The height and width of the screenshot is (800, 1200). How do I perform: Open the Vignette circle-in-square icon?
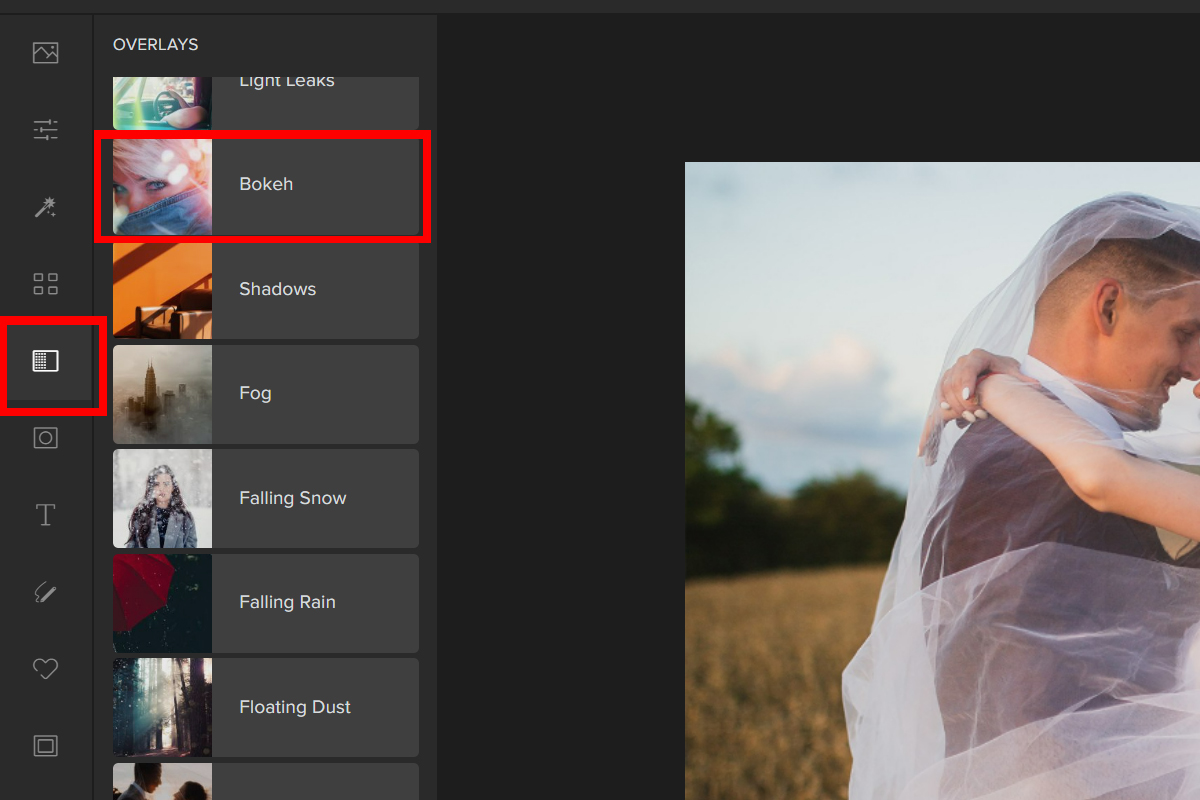click(46, 438)
